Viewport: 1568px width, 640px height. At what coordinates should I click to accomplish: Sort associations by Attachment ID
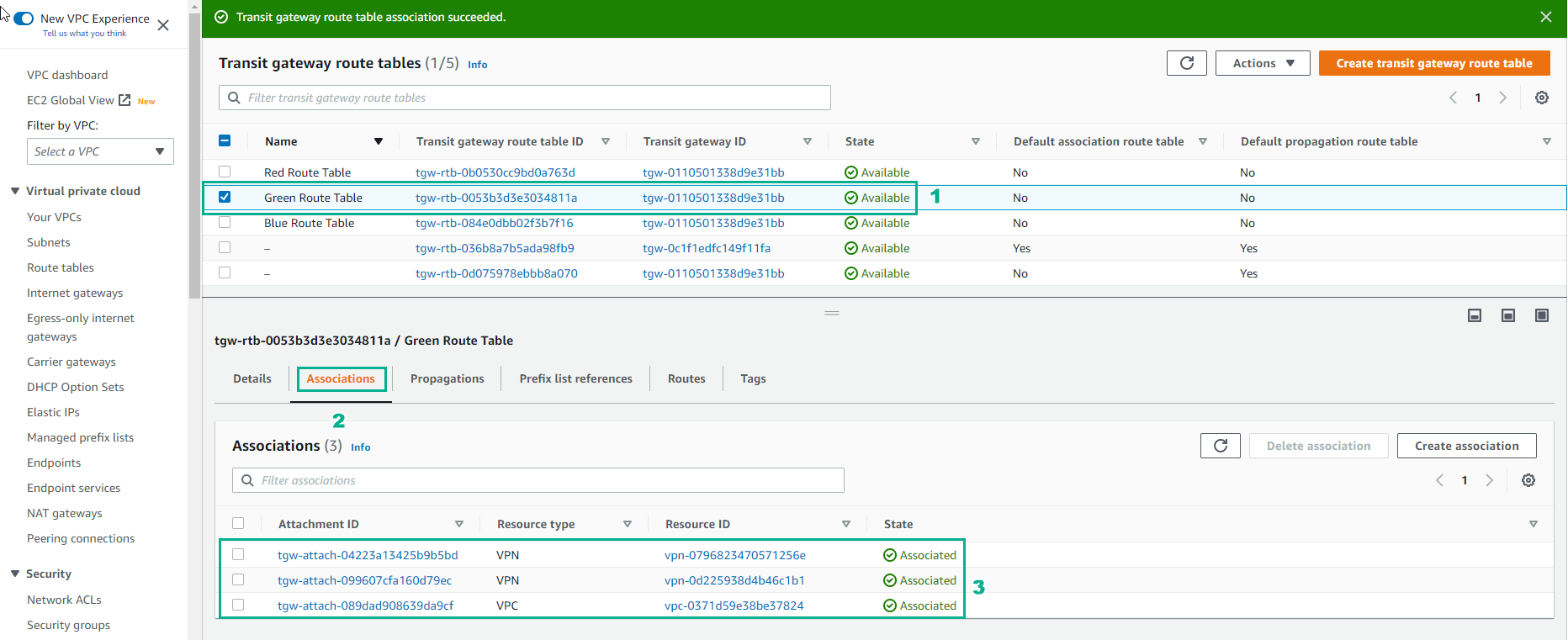coord(459,524)
